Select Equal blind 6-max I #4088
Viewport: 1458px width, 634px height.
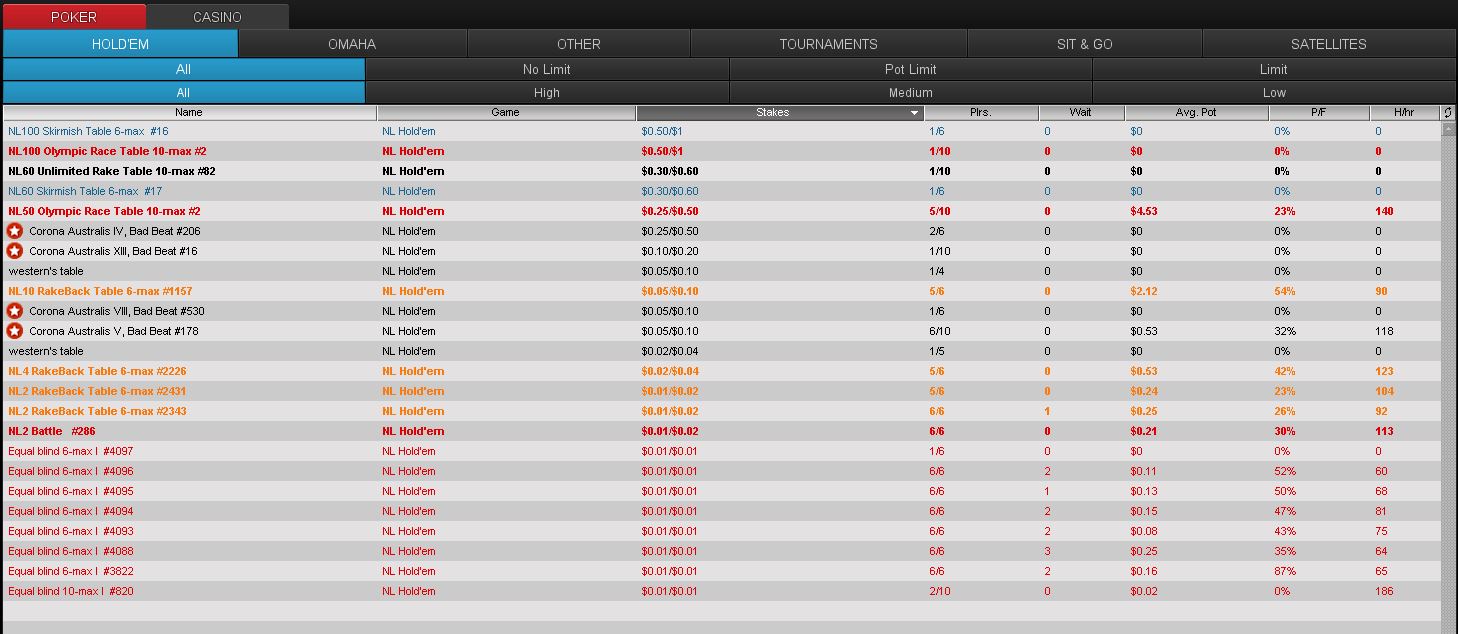[721, 551]
